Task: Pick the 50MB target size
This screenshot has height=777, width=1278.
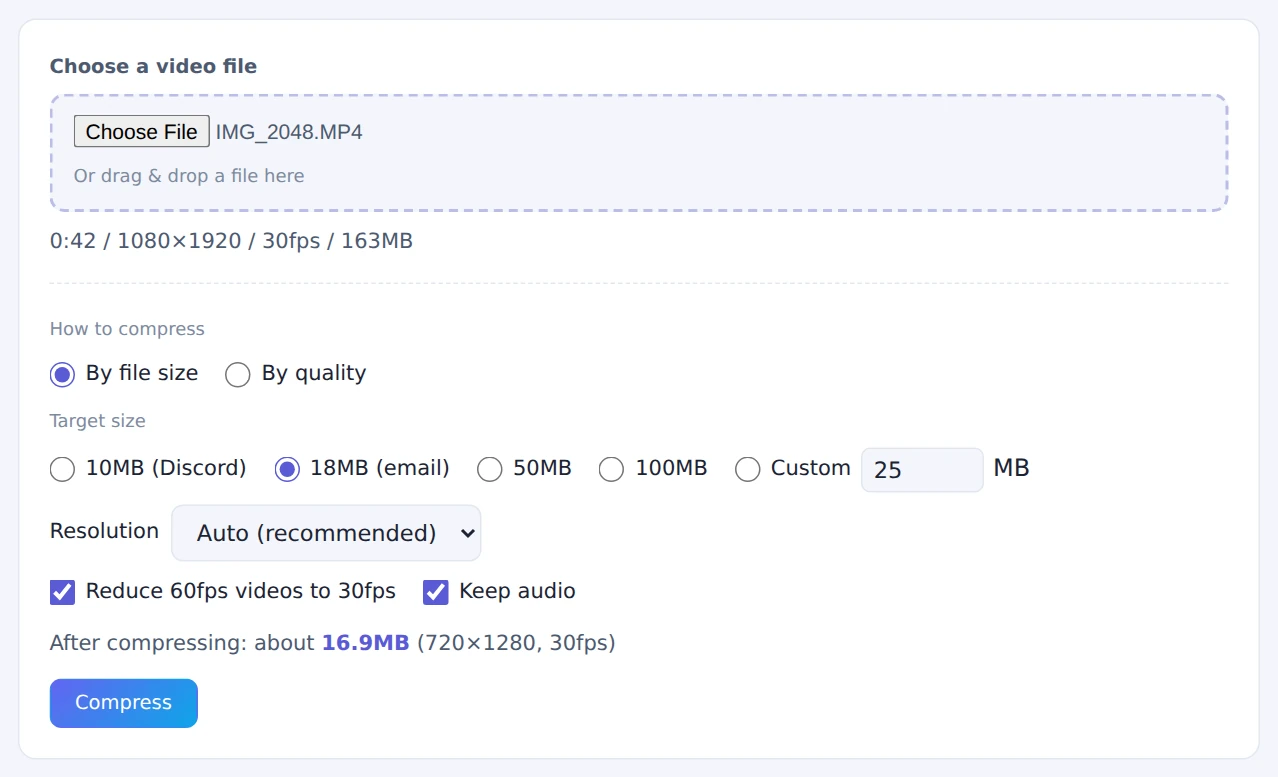Action: point(490,469)
